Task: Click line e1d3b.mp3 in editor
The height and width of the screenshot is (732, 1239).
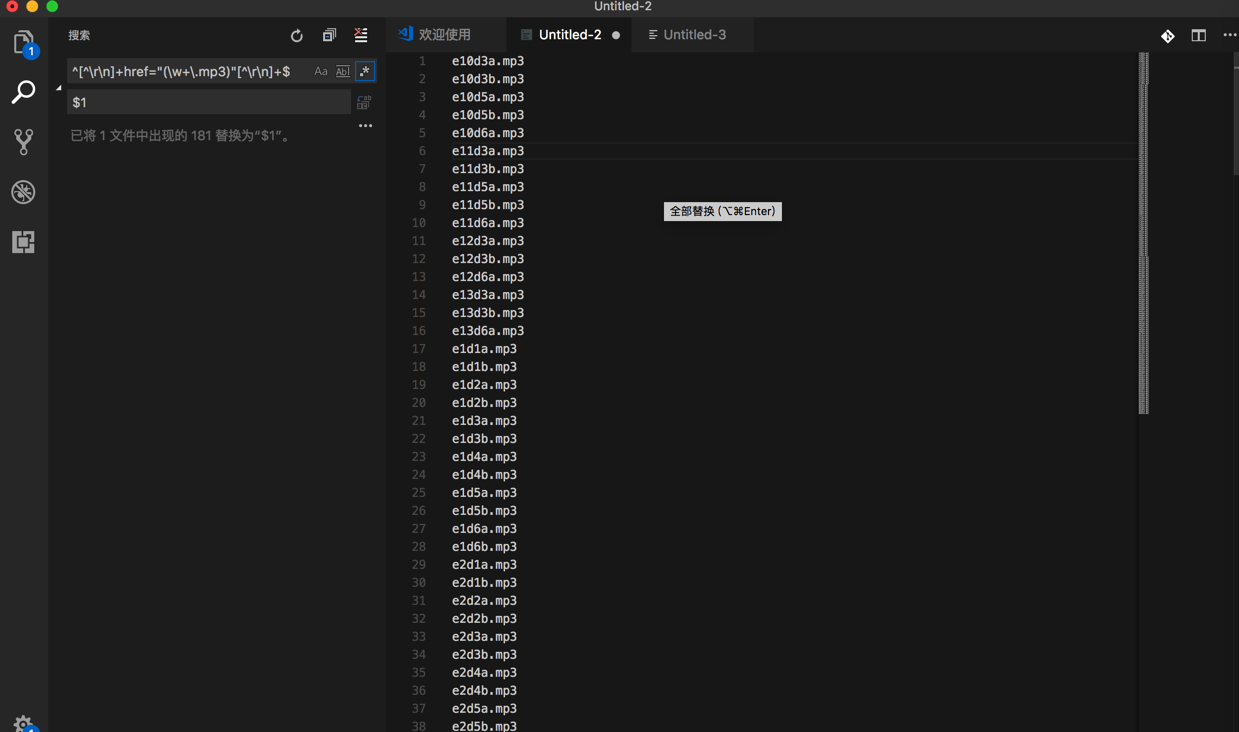Action: pos(484,439)
